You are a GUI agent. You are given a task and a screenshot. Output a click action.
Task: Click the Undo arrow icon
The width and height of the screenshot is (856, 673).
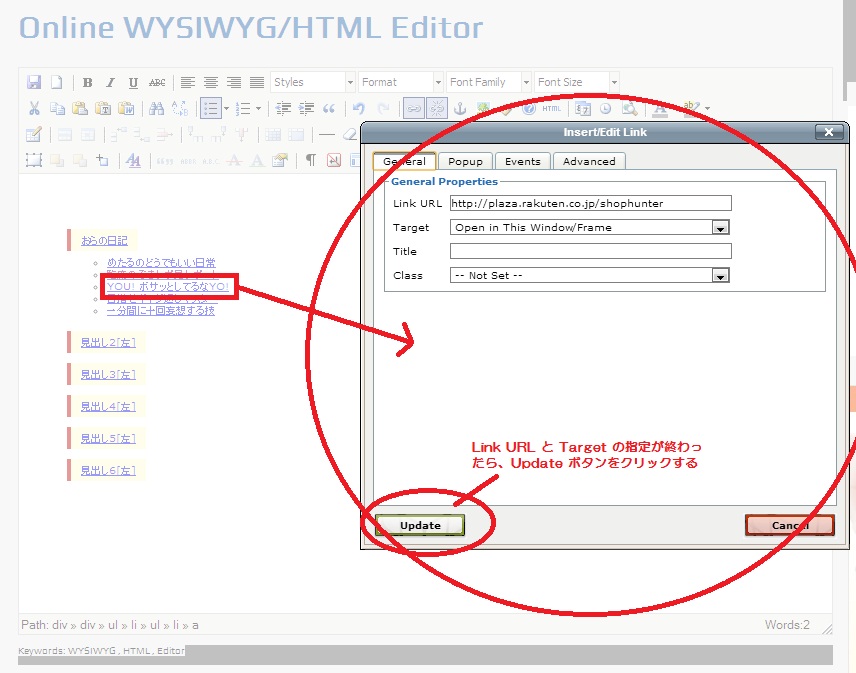click(359, 109)
